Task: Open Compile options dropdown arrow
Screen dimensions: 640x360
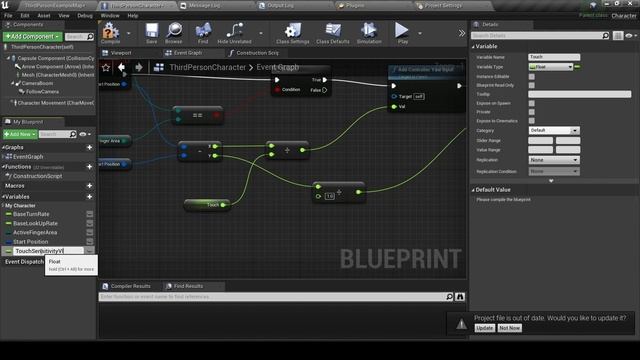Action: [x=129, y=33]
